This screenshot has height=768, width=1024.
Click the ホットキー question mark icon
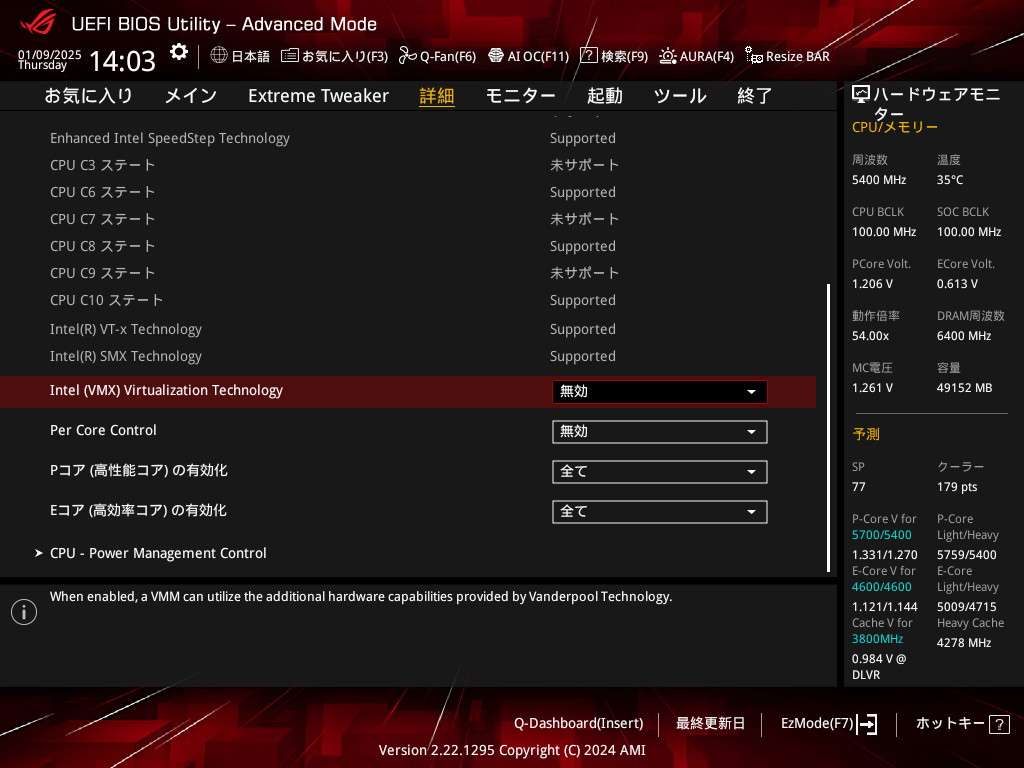click(x=998, y=724)
